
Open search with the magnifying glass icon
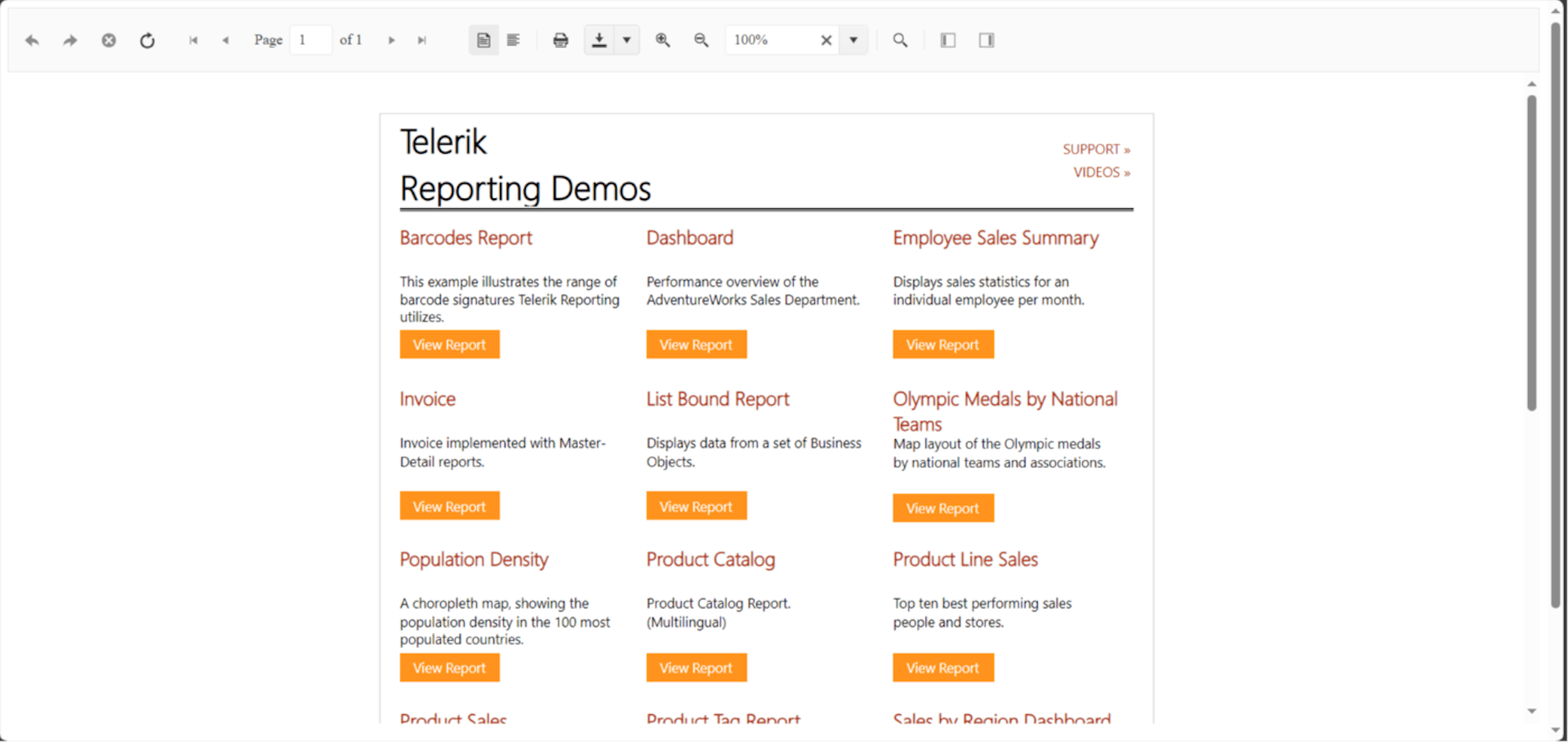click(900, 40)
